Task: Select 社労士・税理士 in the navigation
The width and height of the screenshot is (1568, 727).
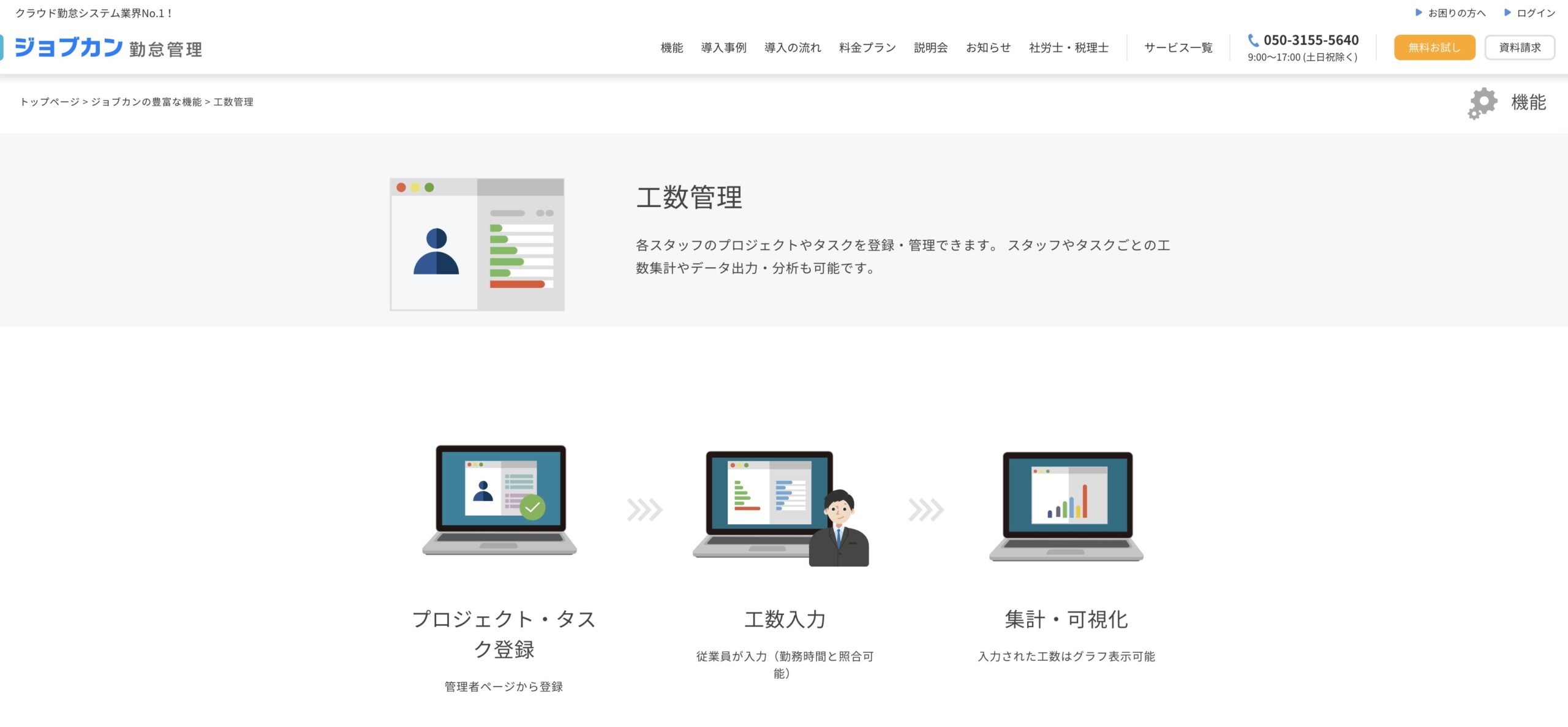Action: pyautogui.click(x=1069, y=48)
